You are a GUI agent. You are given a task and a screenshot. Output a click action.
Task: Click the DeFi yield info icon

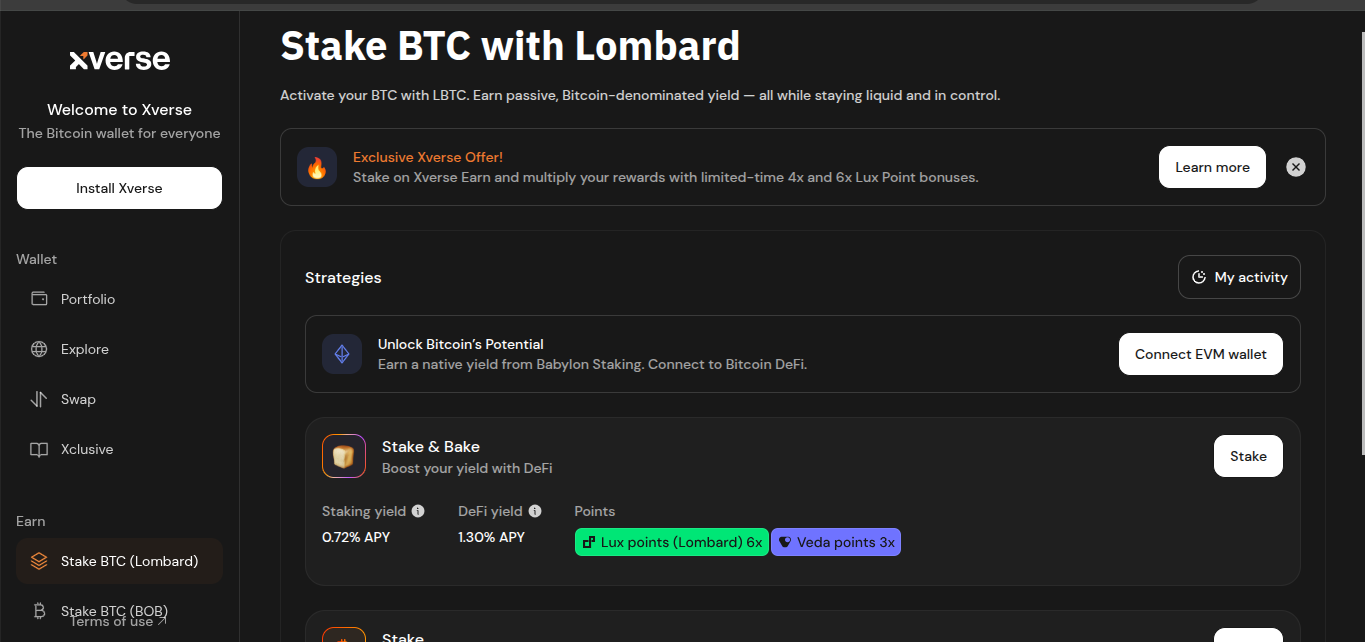pyautogui.click(x=535, y=511)
